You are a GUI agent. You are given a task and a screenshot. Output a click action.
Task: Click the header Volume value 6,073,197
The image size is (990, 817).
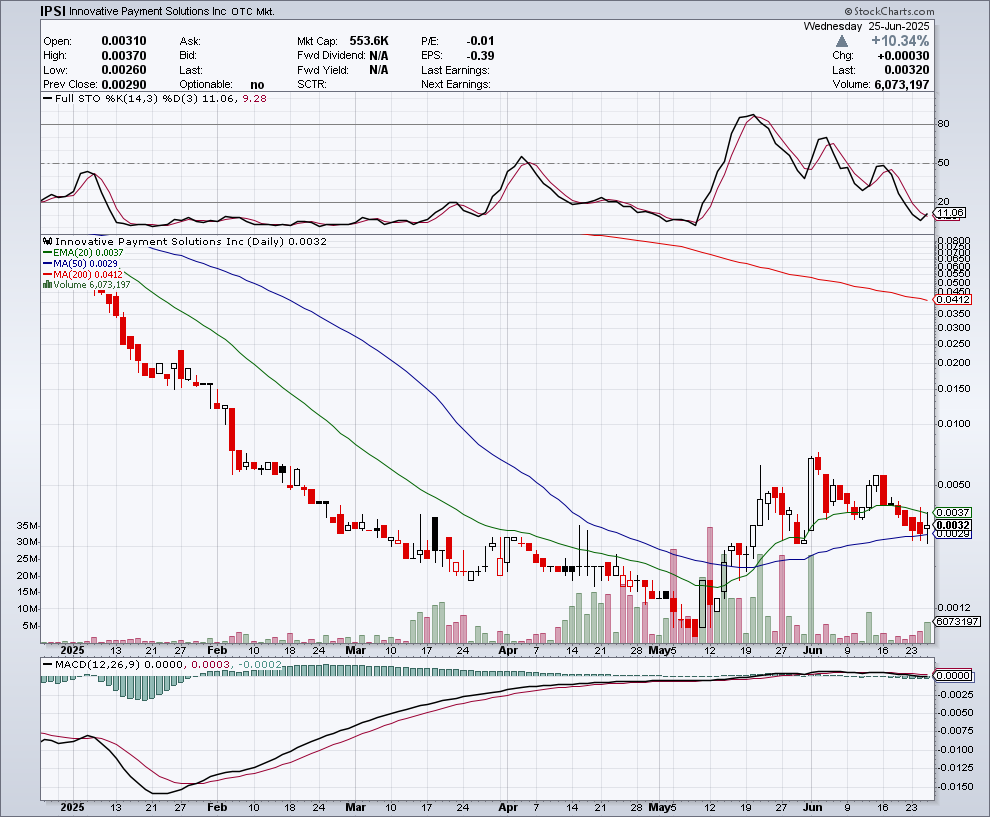pyautogui.click(x=902, y=85)
